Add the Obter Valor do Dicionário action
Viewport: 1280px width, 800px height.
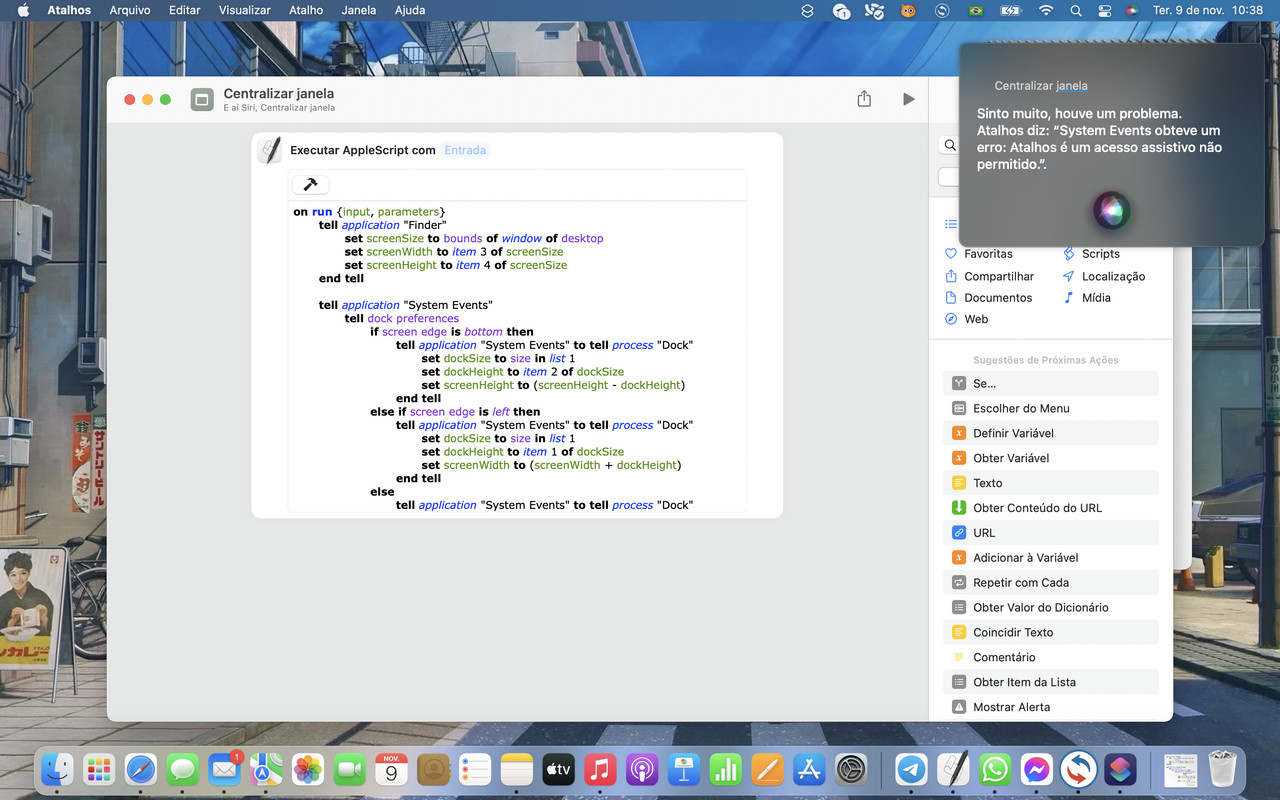(1051, 607)
